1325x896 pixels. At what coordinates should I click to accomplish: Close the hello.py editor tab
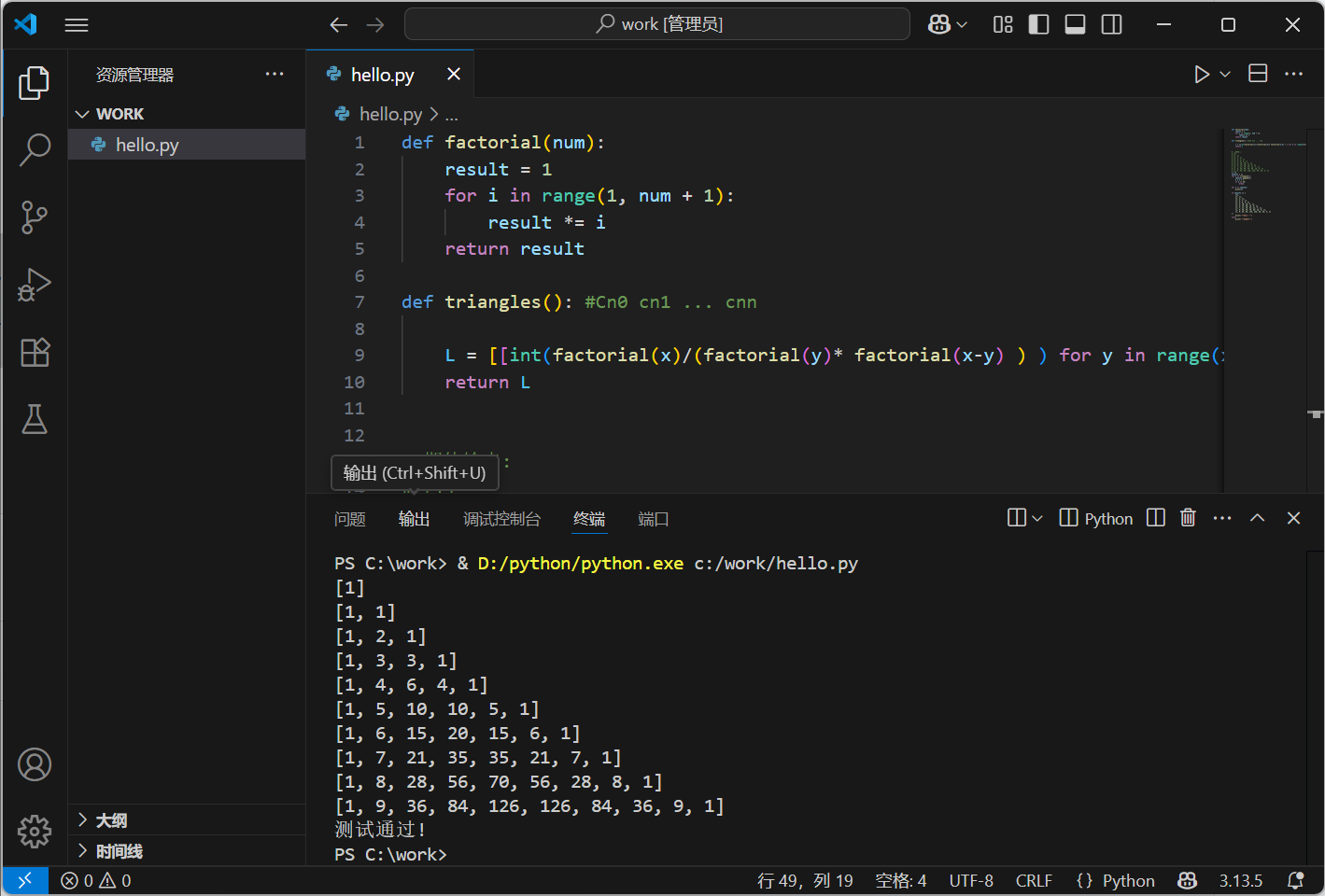tap(454, 74)
